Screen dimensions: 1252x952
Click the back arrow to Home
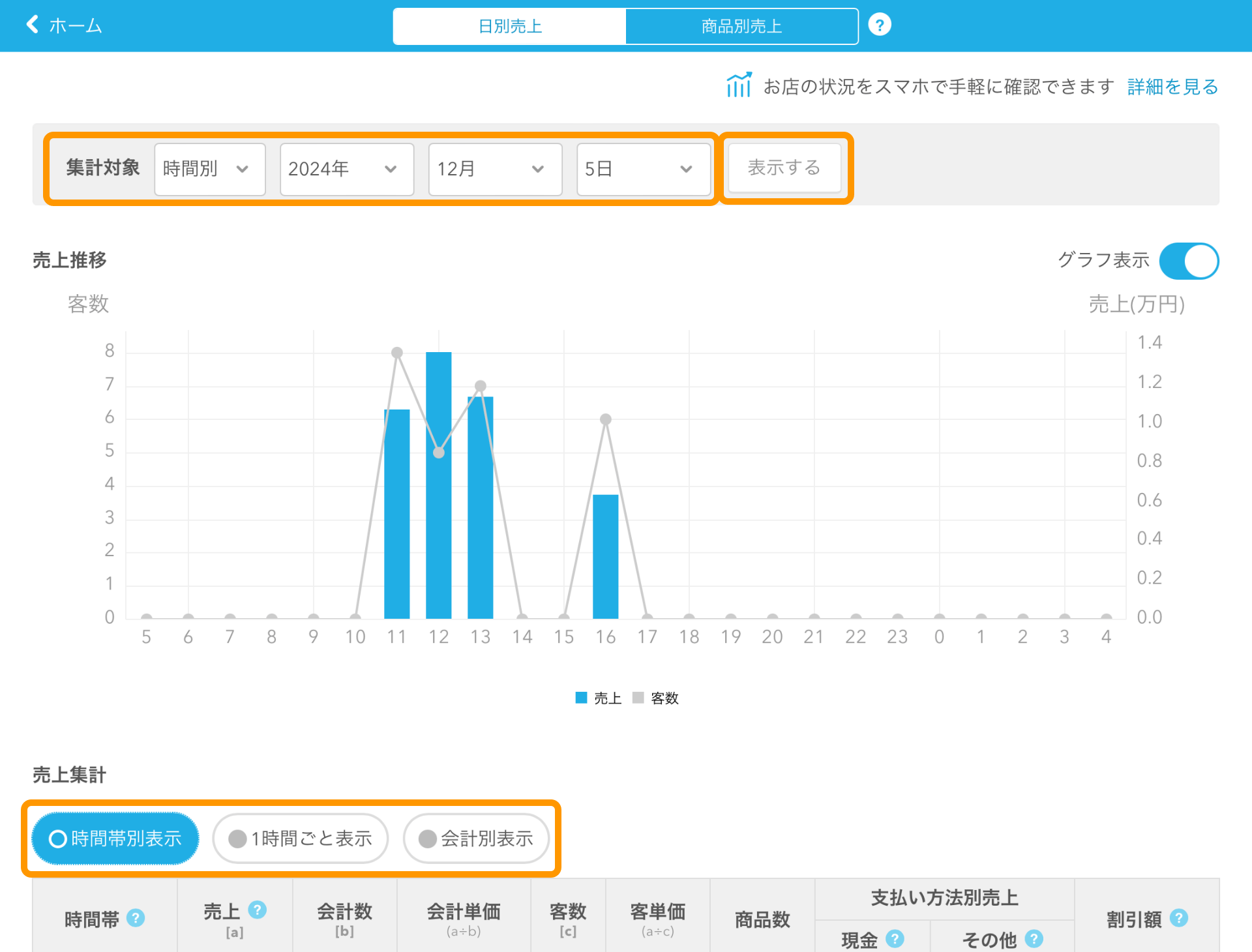tap(33, 25)
